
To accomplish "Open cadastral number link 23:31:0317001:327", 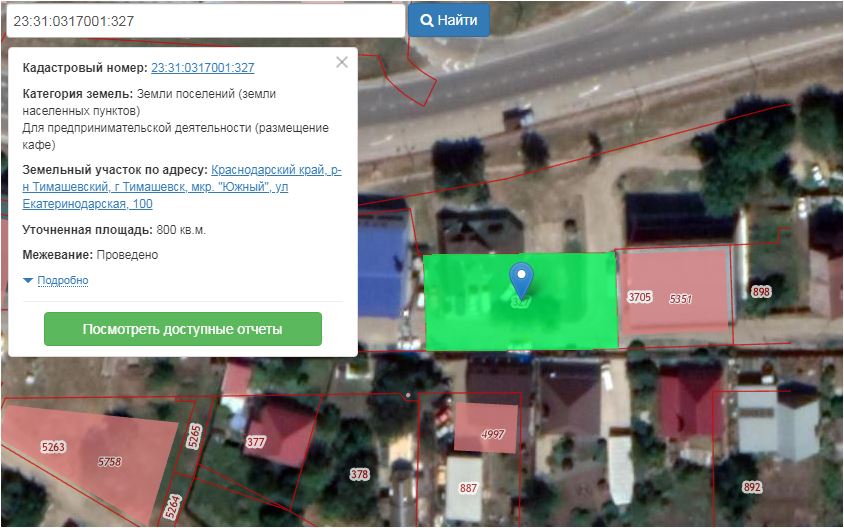I will [x=202, y=68].
